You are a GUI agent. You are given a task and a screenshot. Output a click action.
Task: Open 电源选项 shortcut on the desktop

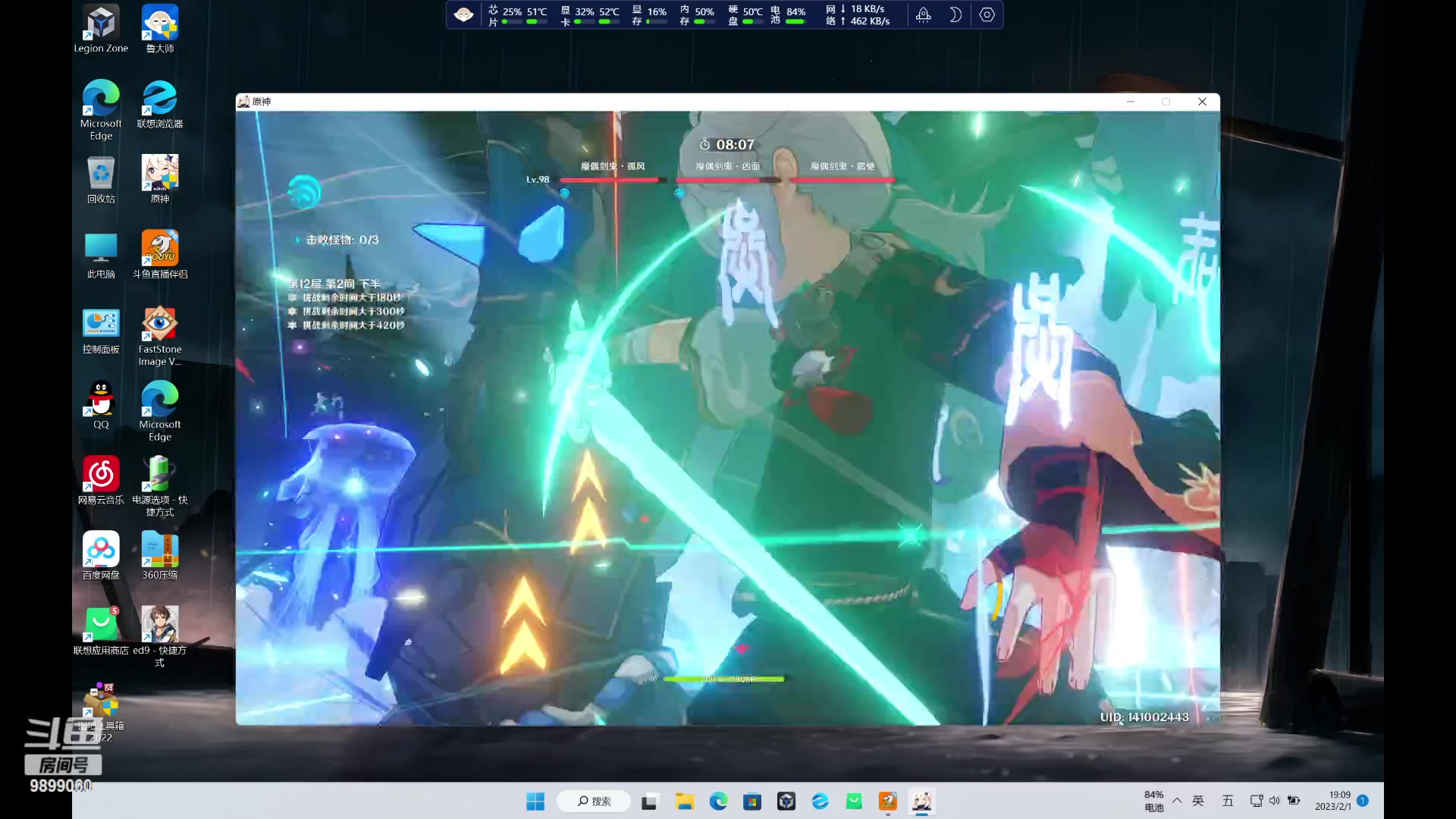pos(160,486)
